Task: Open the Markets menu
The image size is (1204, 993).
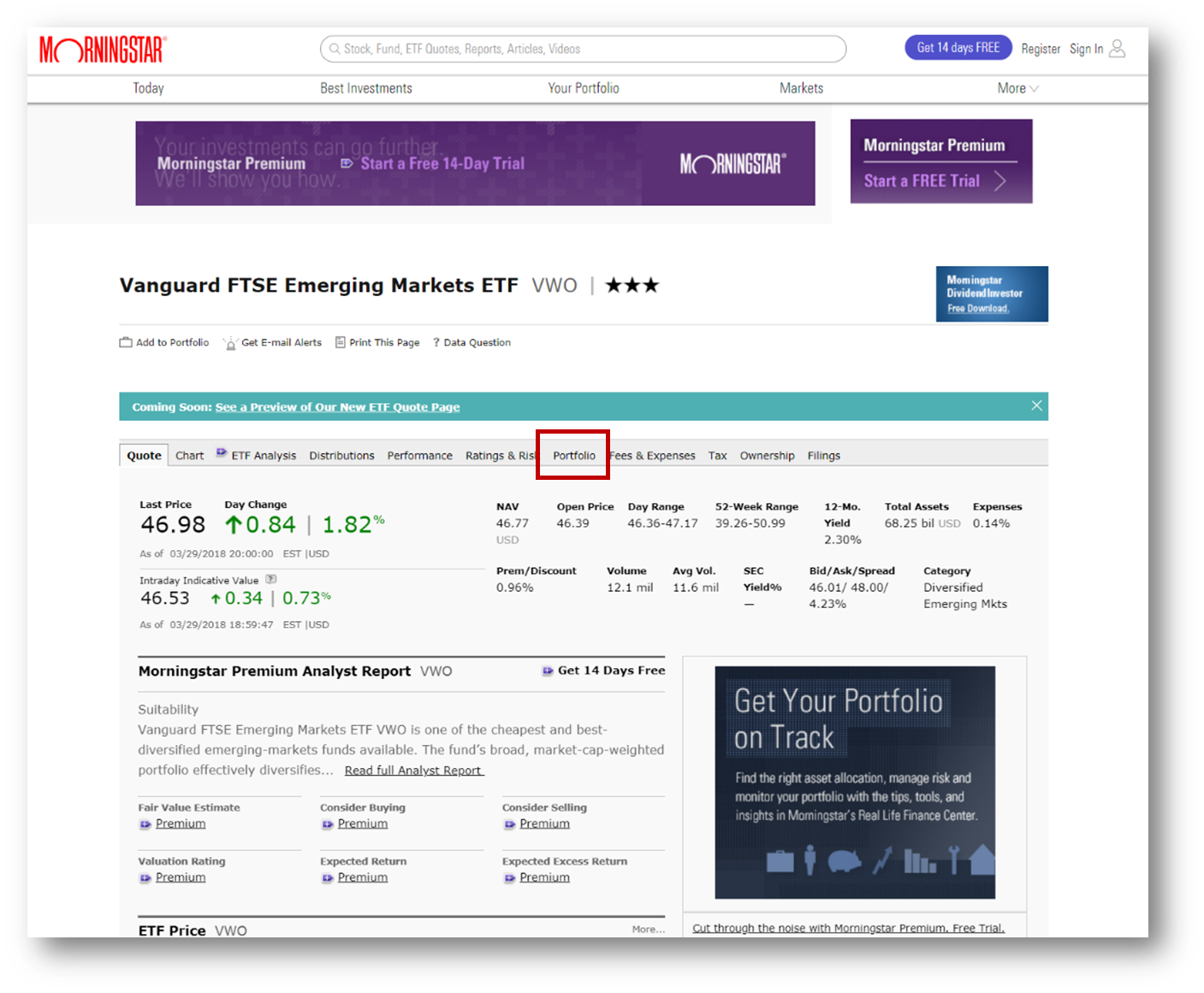Action: [x=801, y=88]
